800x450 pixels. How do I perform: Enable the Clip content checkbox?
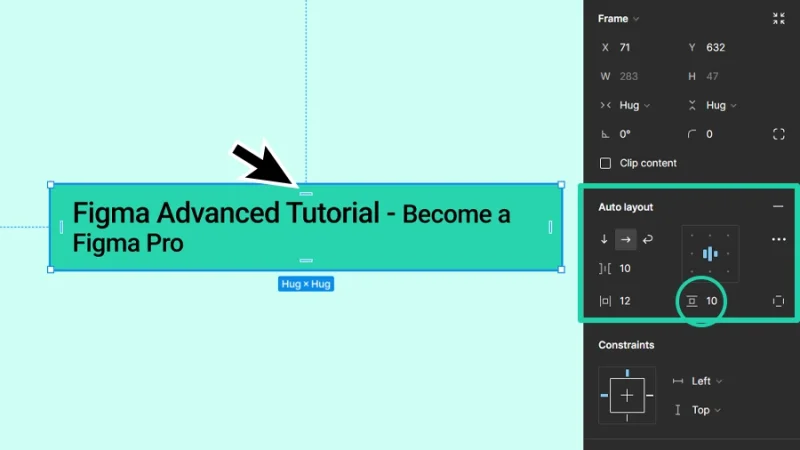point(605,163)
